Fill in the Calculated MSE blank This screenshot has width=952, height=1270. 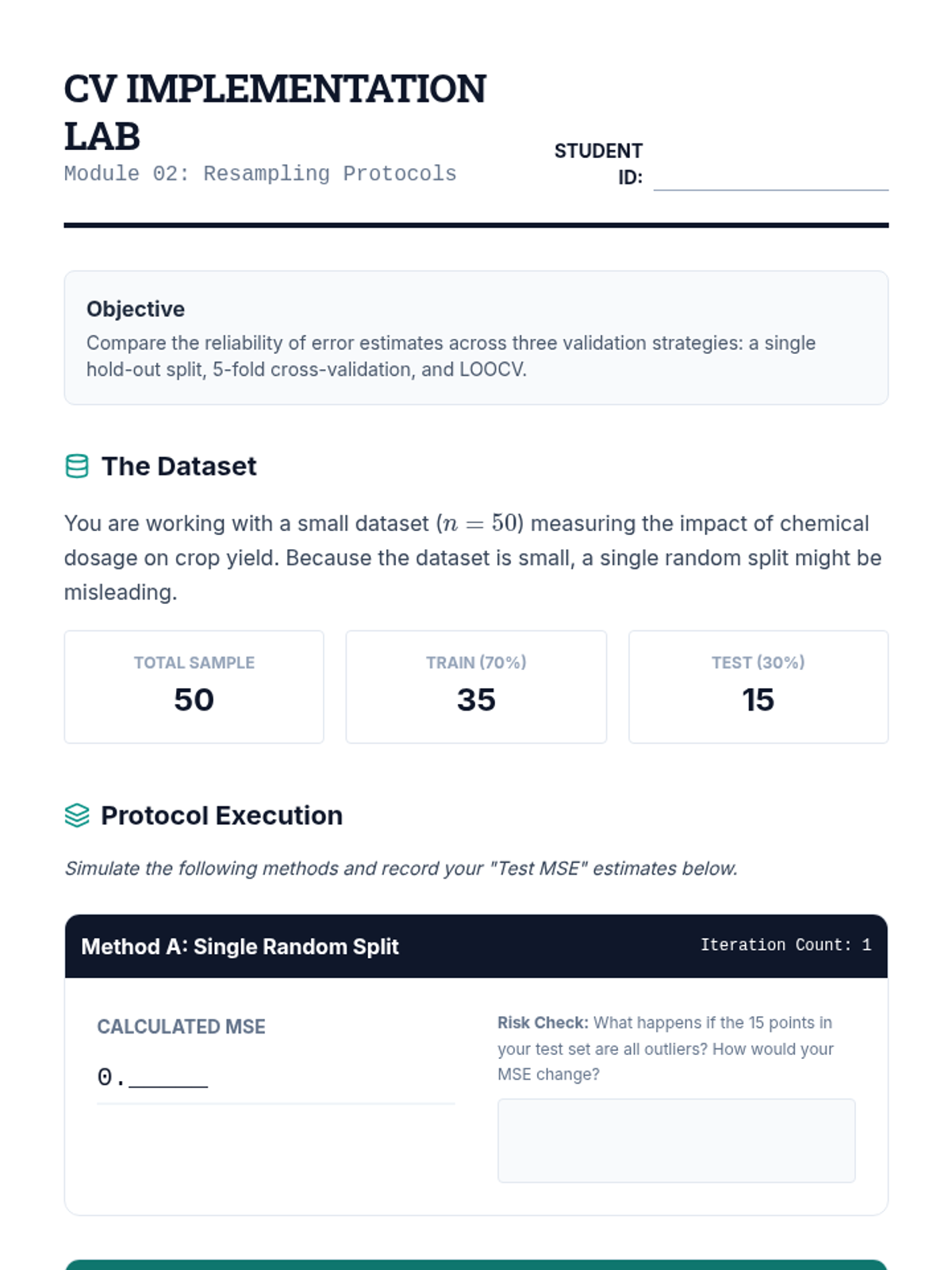168,1077
